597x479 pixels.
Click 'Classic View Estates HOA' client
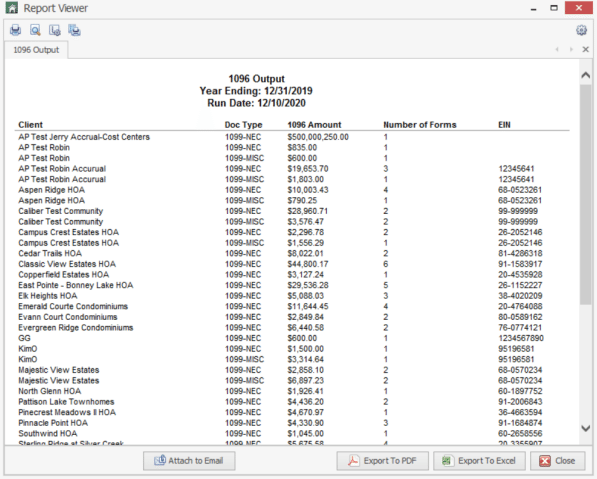coord(67,264)
